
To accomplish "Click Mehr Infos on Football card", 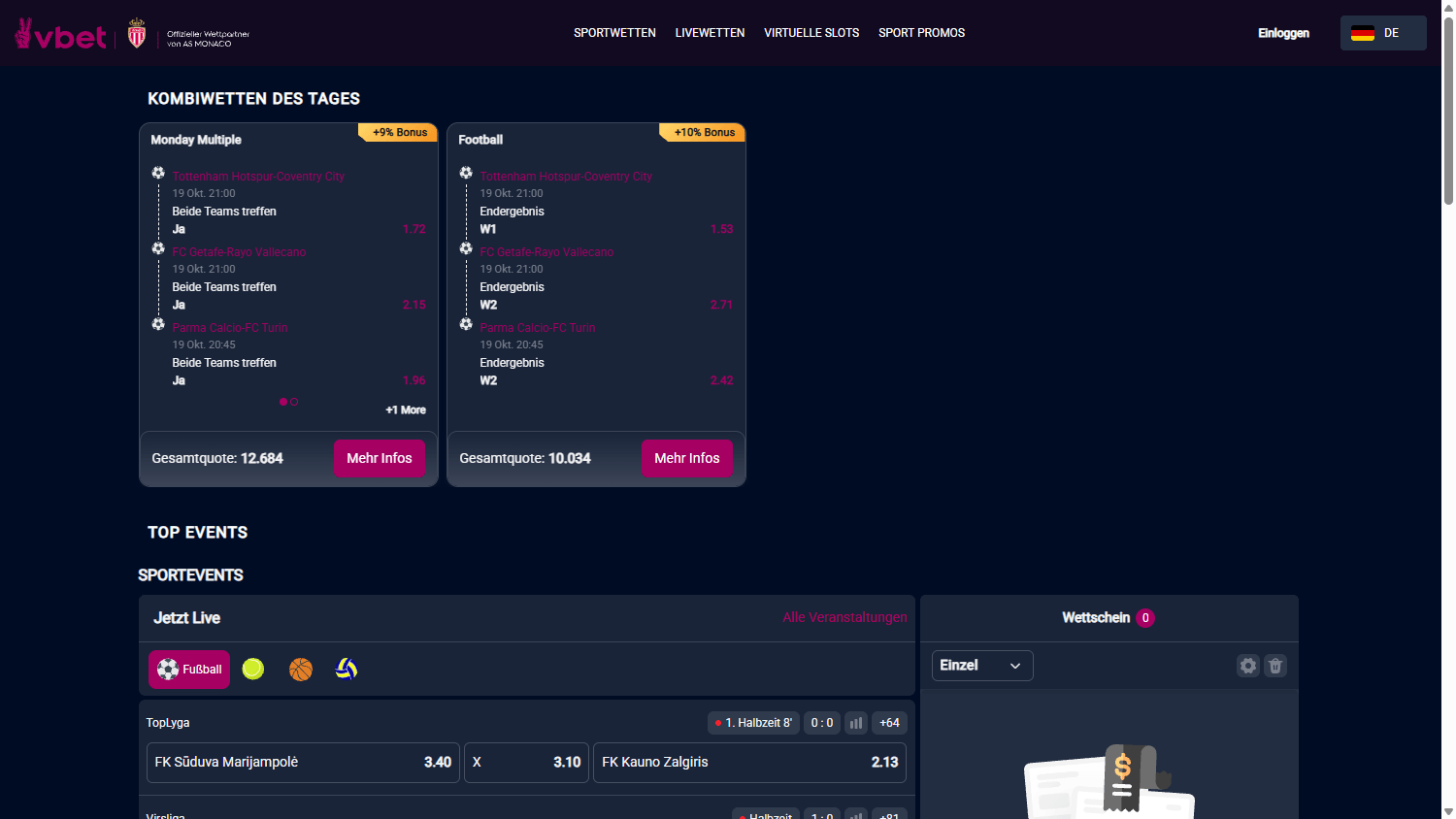I will point(687,458).
